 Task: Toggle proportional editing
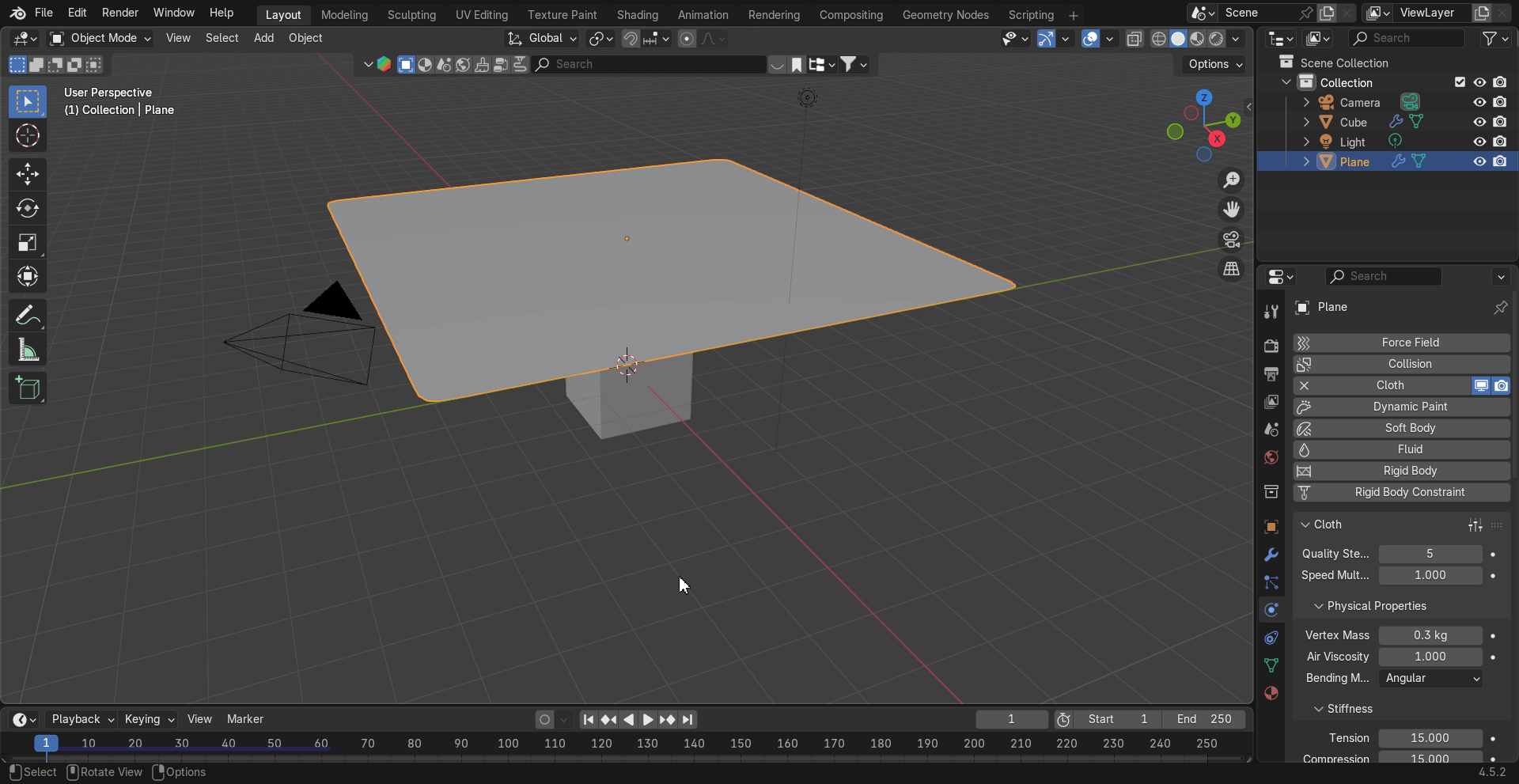tap(687, 39)
